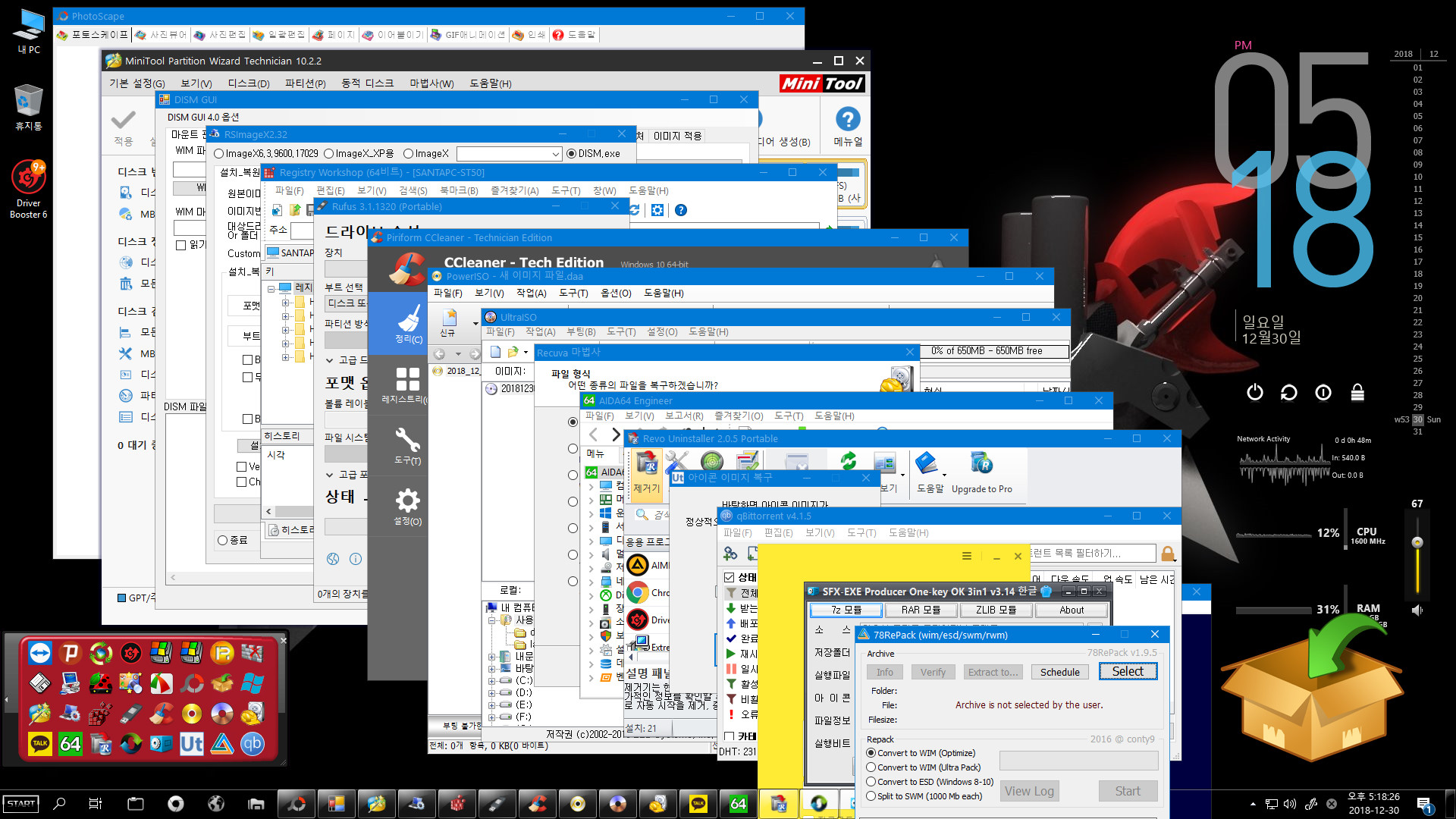Select Convert to ESD (Windows 8-10) radio
This screenshot has height=819, width=1456.
tap(871, 782)
